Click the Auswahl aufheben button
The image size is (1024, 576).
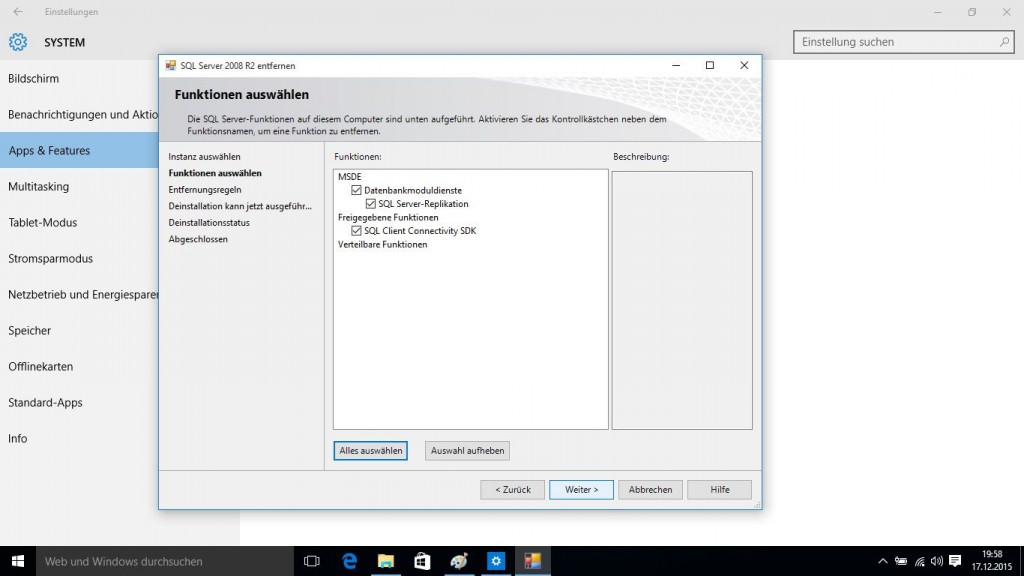pos(467,451)
